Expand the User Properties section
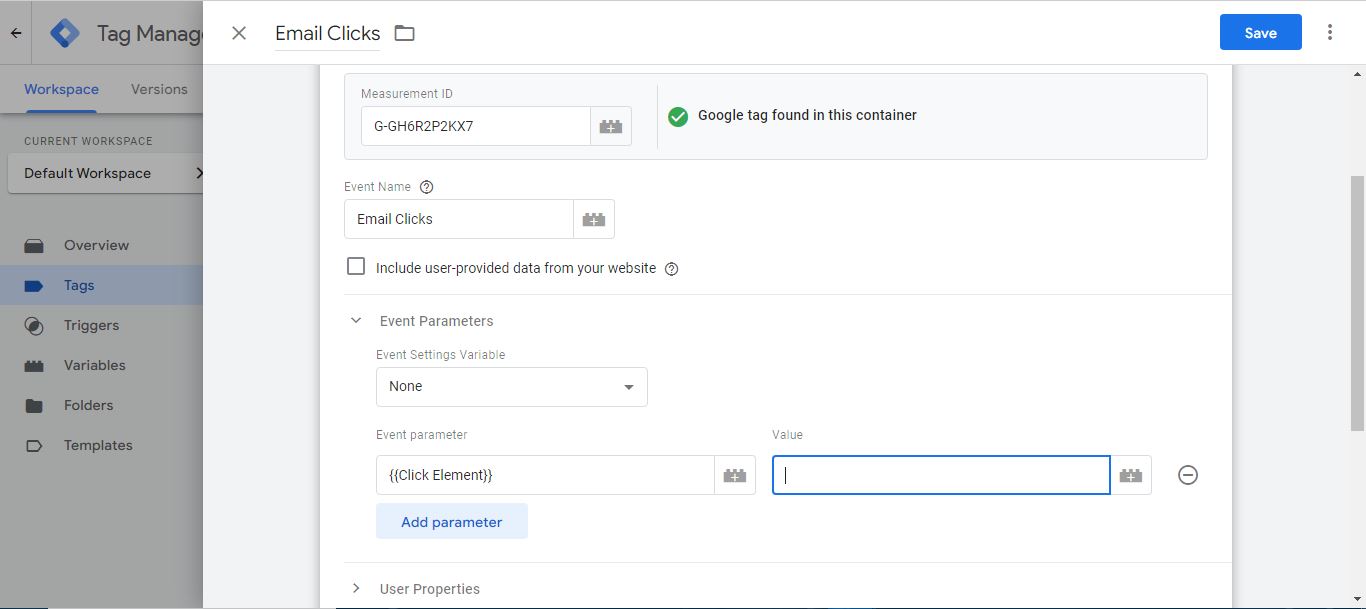The image size is (1366, 609). [356, 589]
